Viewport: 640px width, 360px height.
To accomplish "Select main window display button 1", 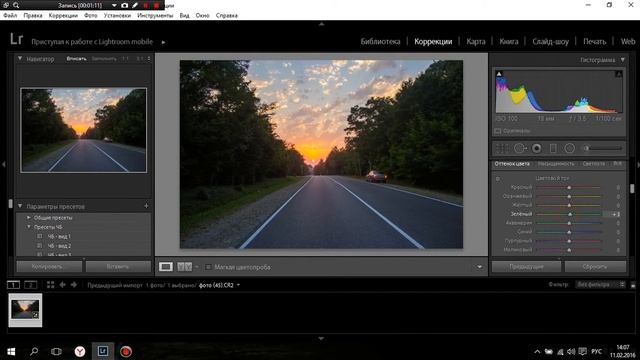I will point(13,285).
